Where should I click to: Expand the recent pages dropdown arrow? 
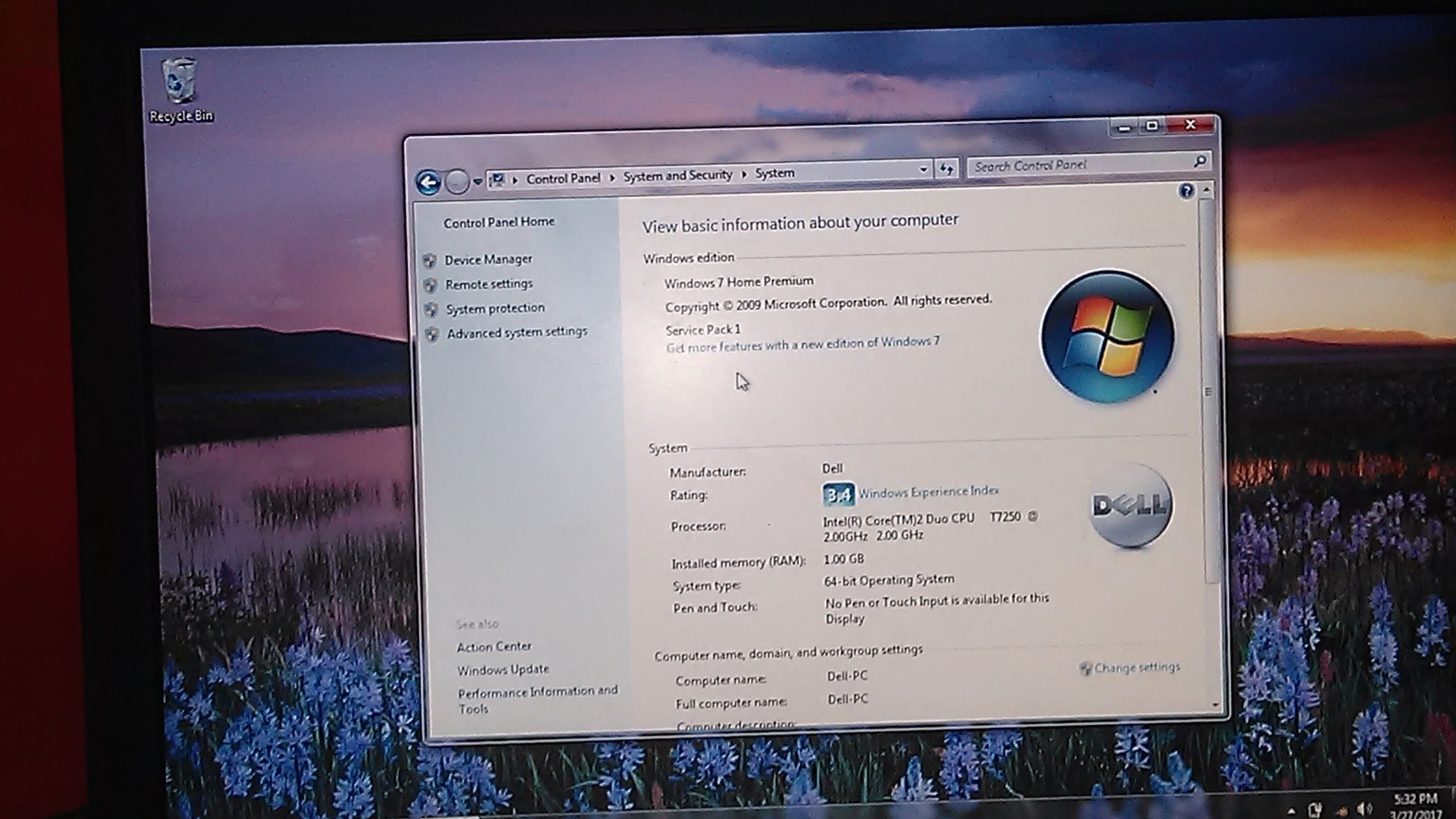click(477, 181)
